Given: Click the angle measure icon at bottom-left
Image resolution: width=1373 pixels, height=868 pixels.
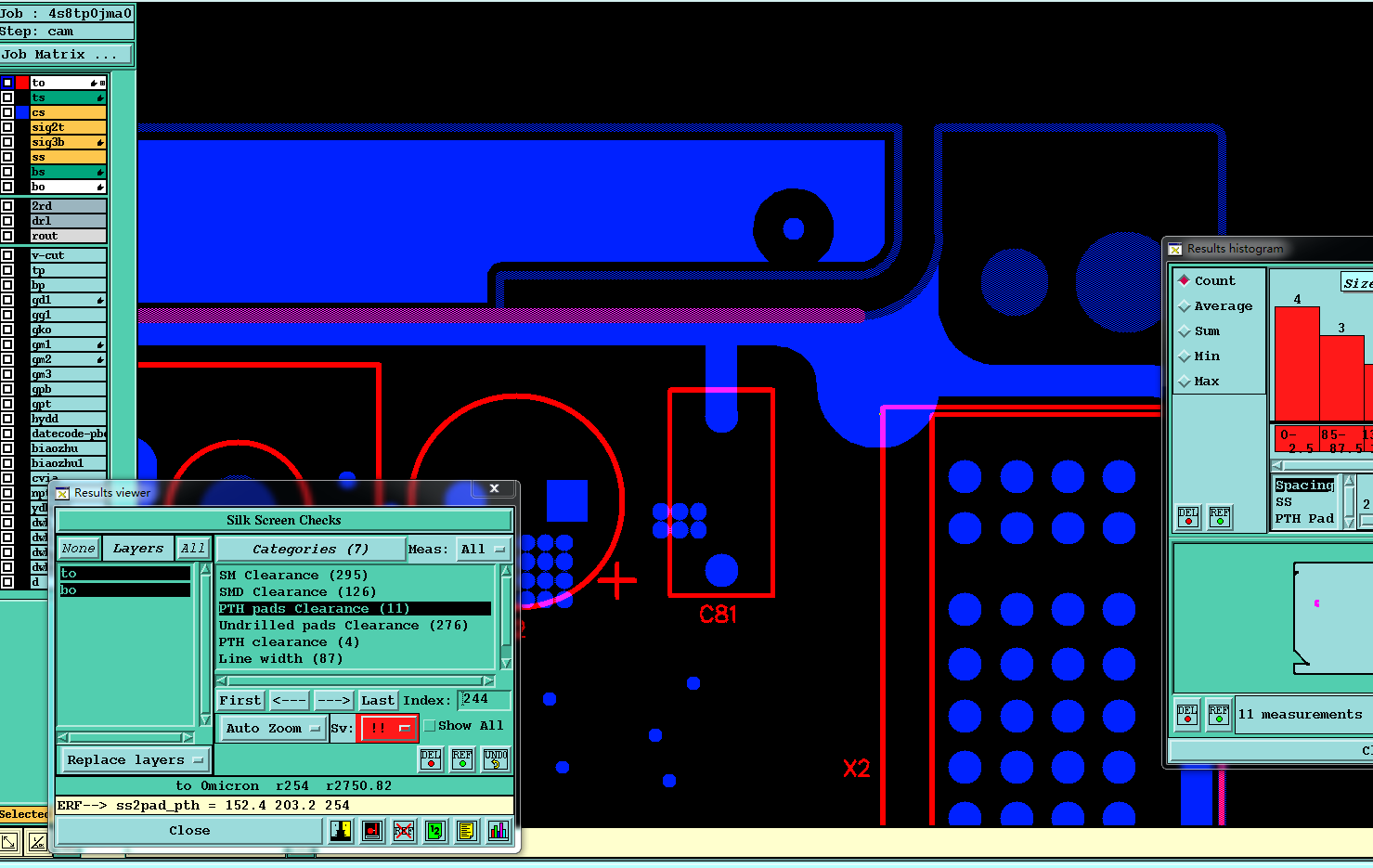Looking at the screenshot, I should pyautogui.click(x=38, y=842).
